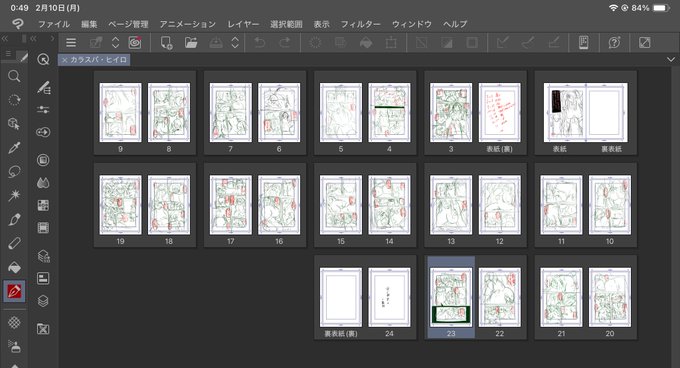Viewport: 680px width, 368px height.
Task: Open the ウィンドウ menu
Action: coord(412,24)
